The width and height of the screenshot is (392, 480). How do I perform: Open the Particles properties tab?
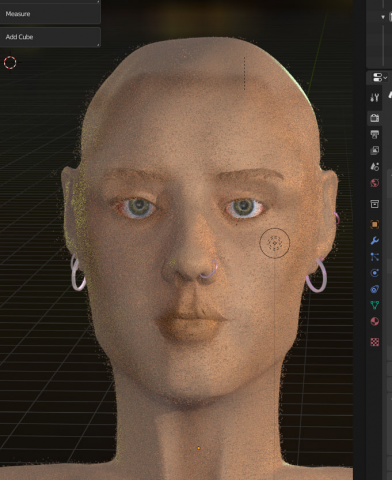pos(375,257)
